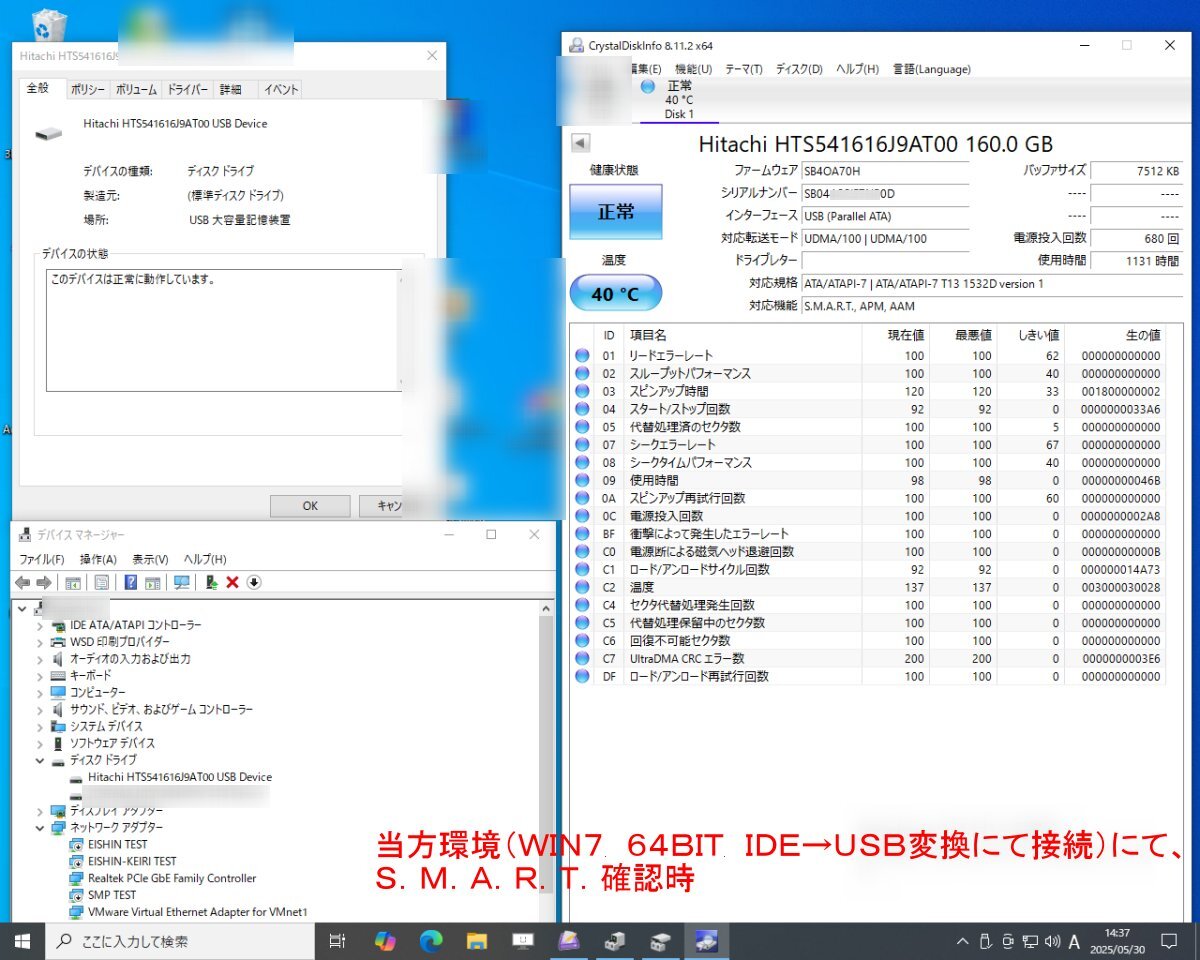
Task: Collapse ネットワーク アダプター node
Action: 40,828
